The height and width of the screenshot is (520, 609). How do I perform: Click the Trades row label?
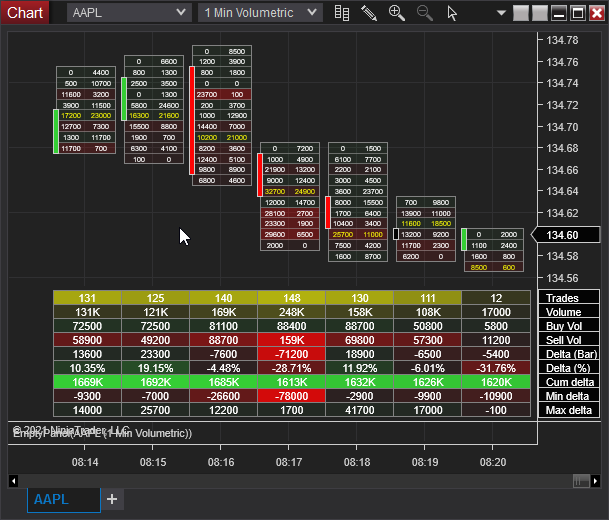point(569,298)
